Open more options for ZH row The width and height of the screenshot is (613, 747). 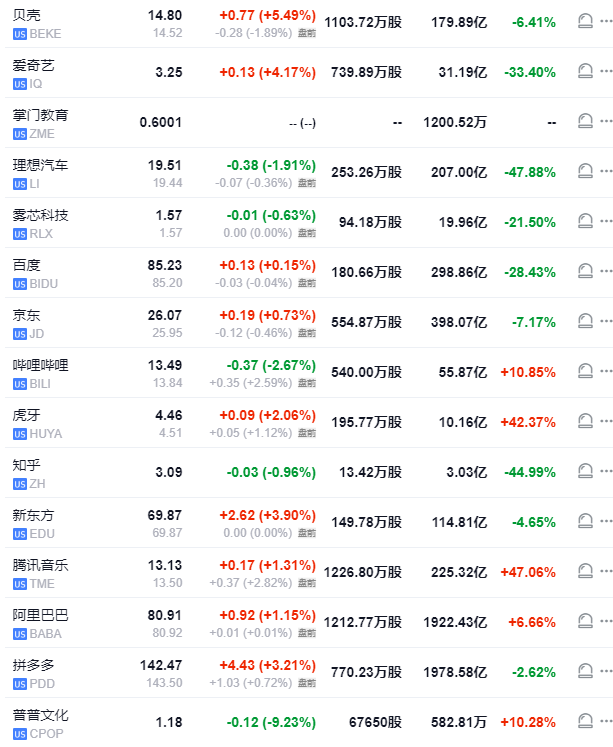[606, 471]
